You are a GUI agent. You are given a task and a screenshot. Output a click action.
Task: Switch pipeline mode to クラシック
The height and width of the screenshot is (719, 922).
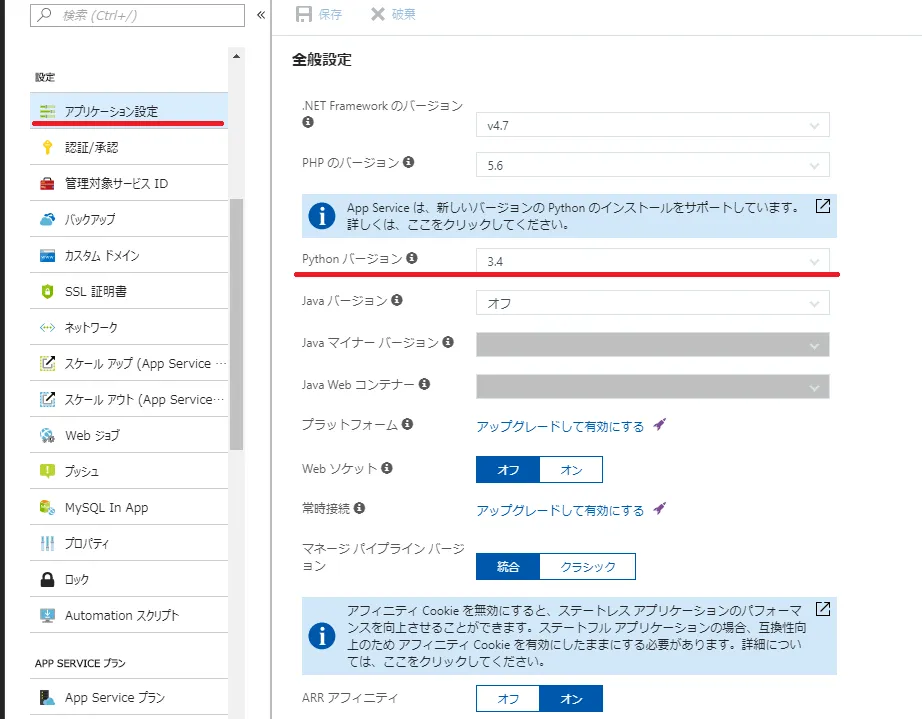(587, 566)
